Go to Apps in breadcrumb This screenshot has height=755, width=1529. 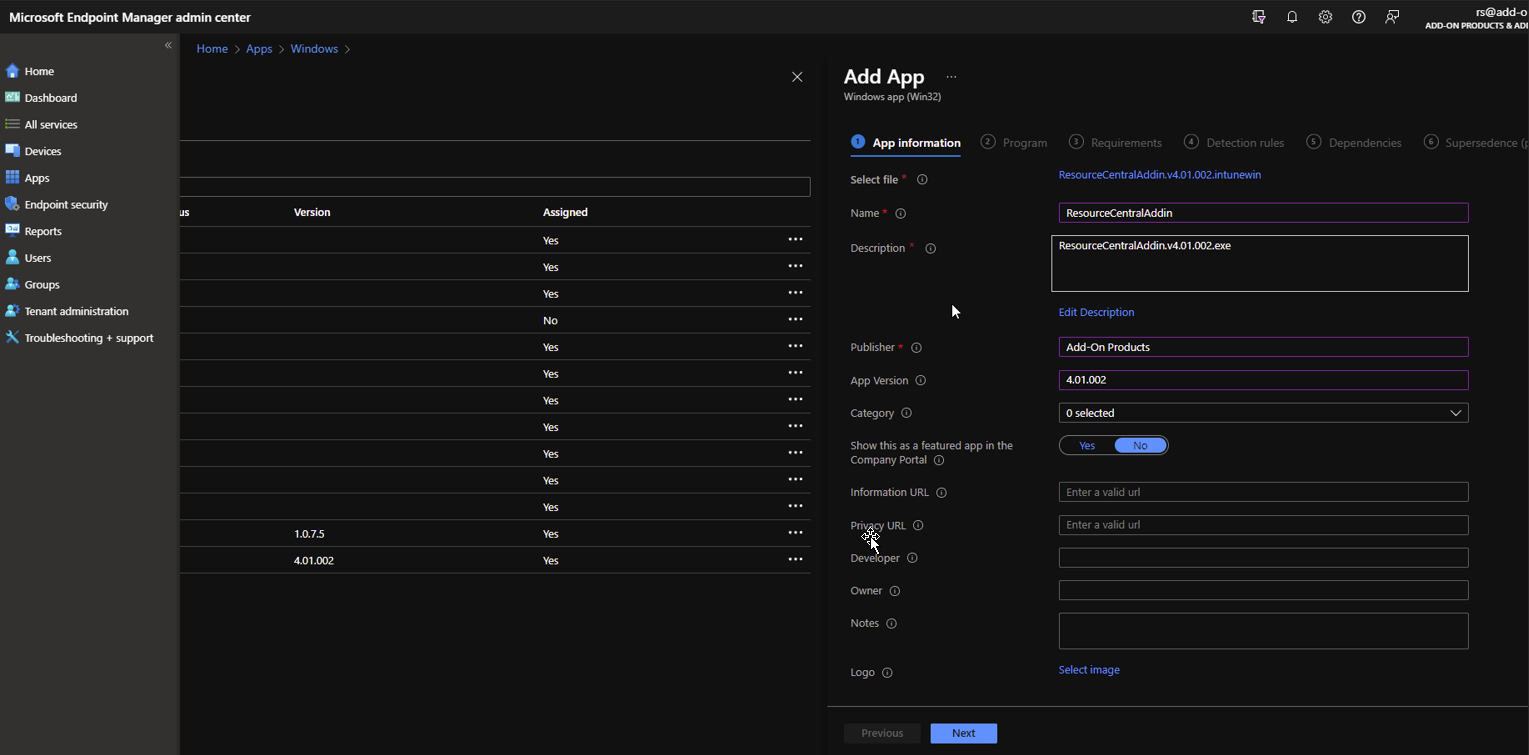259,49
